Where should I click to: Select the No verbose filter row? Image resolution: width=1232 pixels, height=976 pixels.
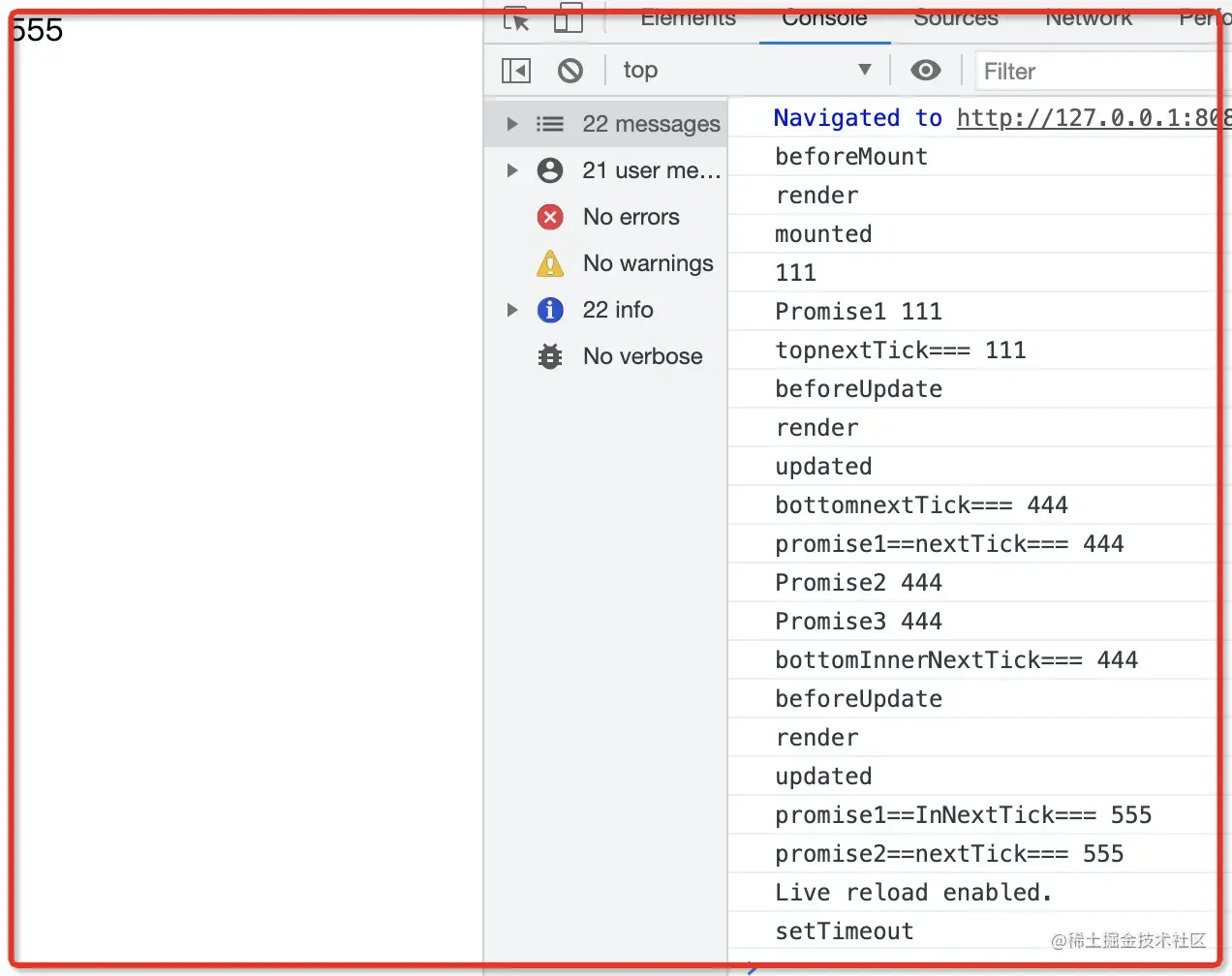click(606, 356)
